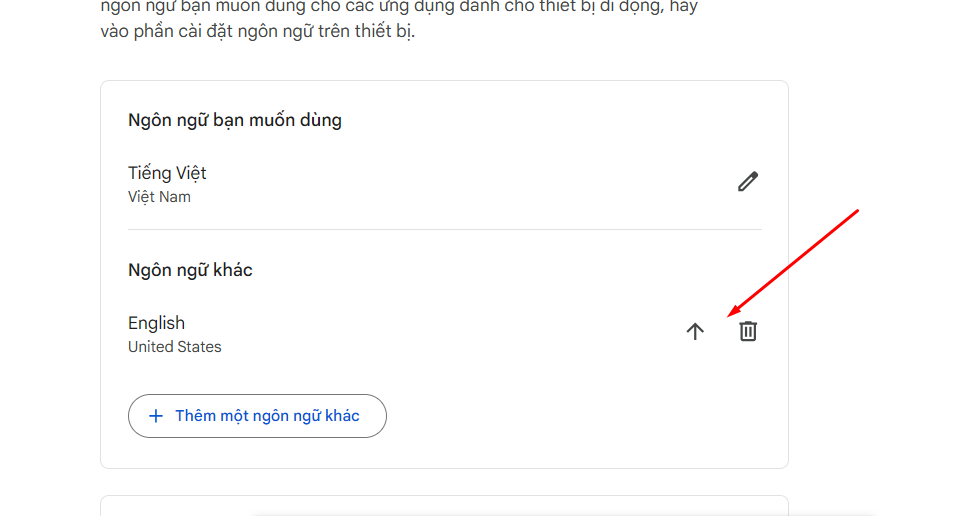The image size is (980, 516).
Task: Click the "United States" region label
Action: [x=175, y=347]
